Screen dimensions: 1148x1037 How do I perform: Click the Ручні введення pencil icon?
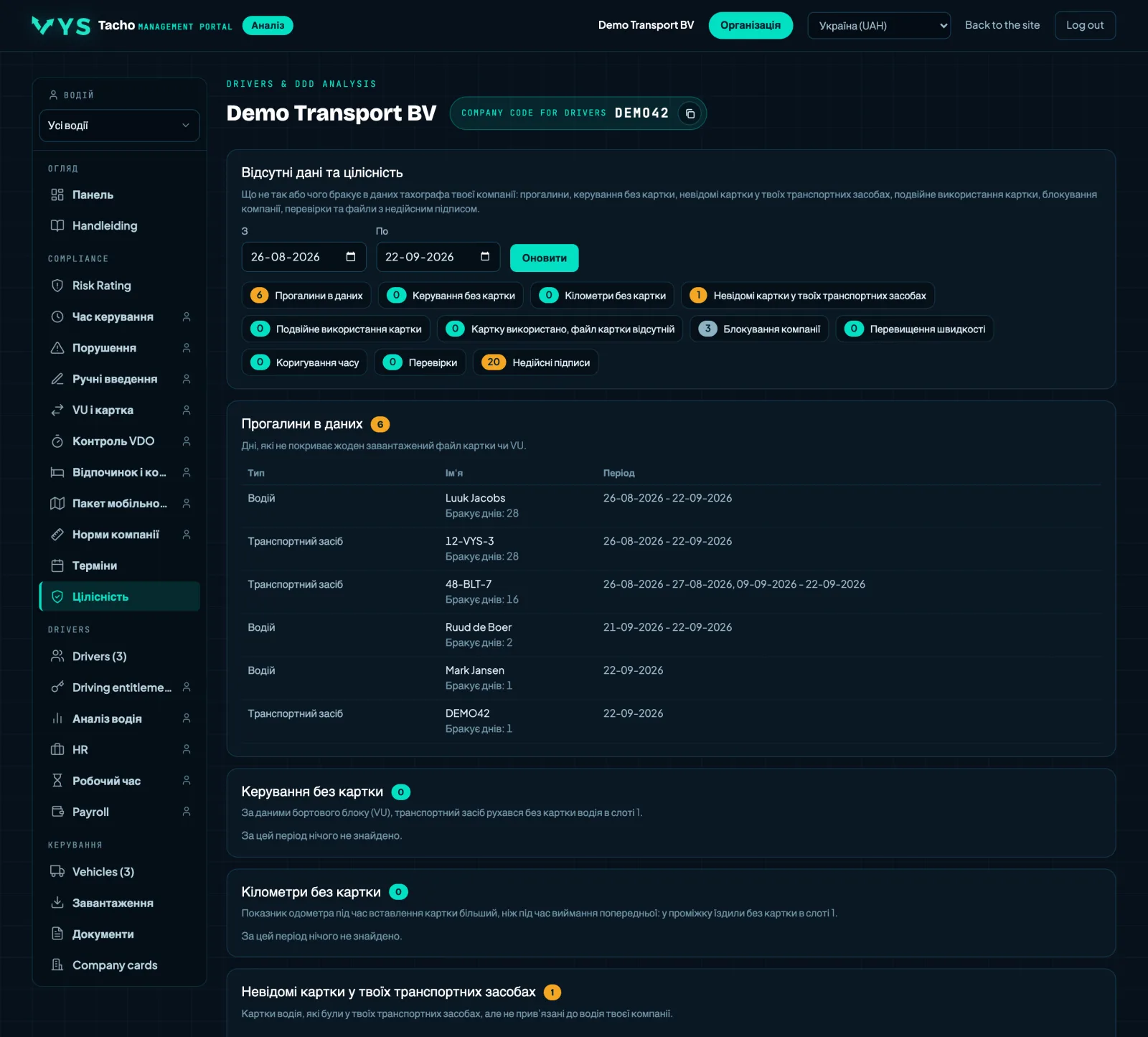pos(57,379)
